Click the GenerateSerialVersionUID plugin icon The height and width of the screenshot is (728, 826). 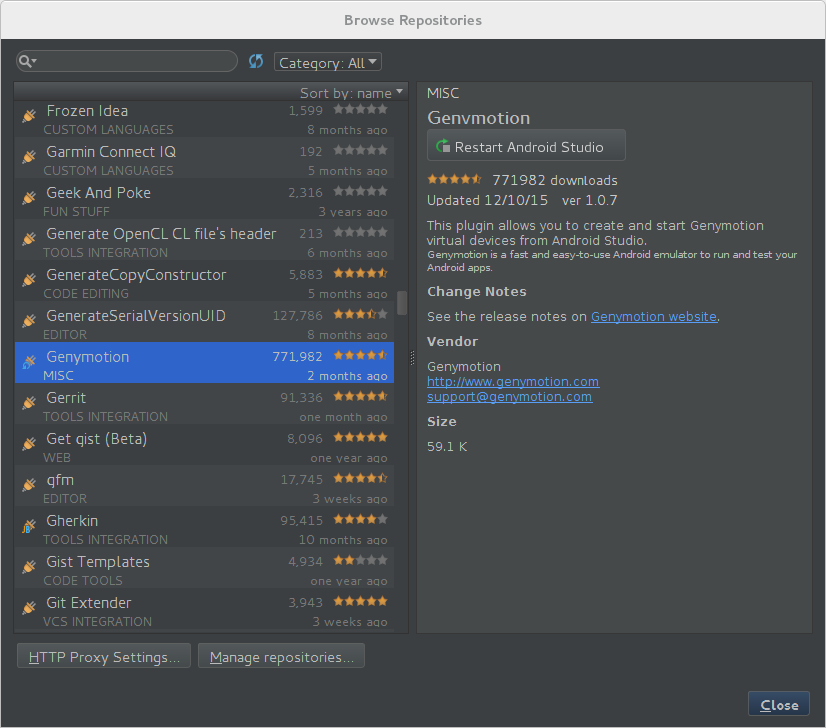pos(29,320)
